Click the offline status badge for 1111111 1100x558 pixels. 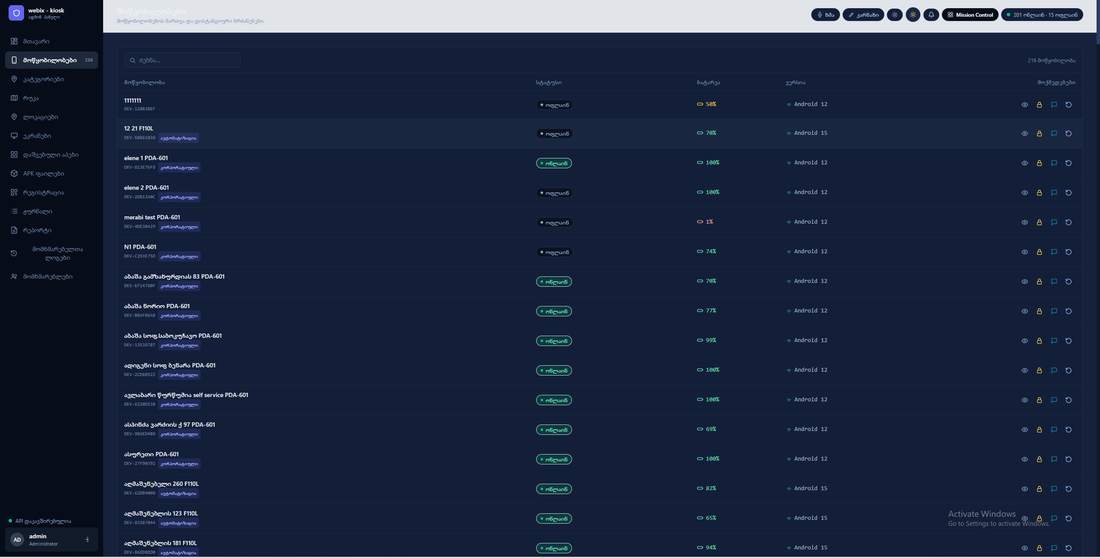pyautogui.click(x=554, y=105)
